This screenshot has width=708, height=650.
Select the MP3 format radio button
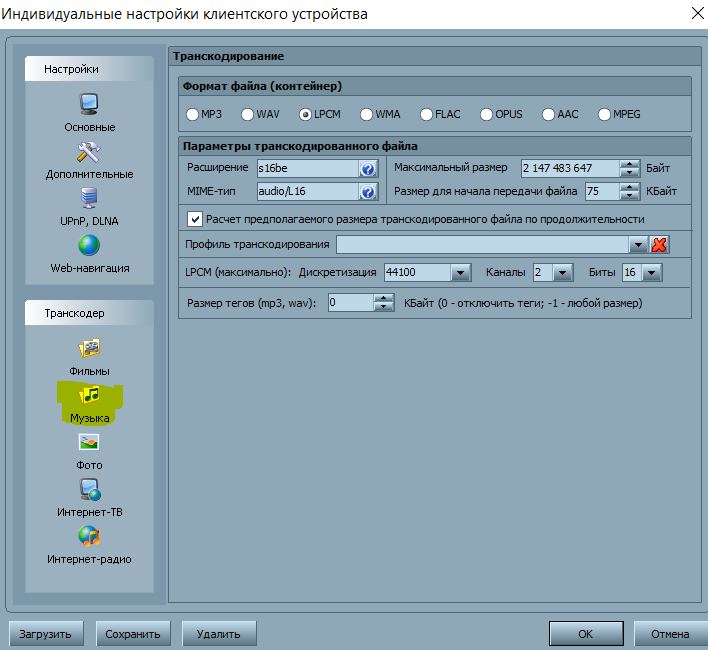192,115
